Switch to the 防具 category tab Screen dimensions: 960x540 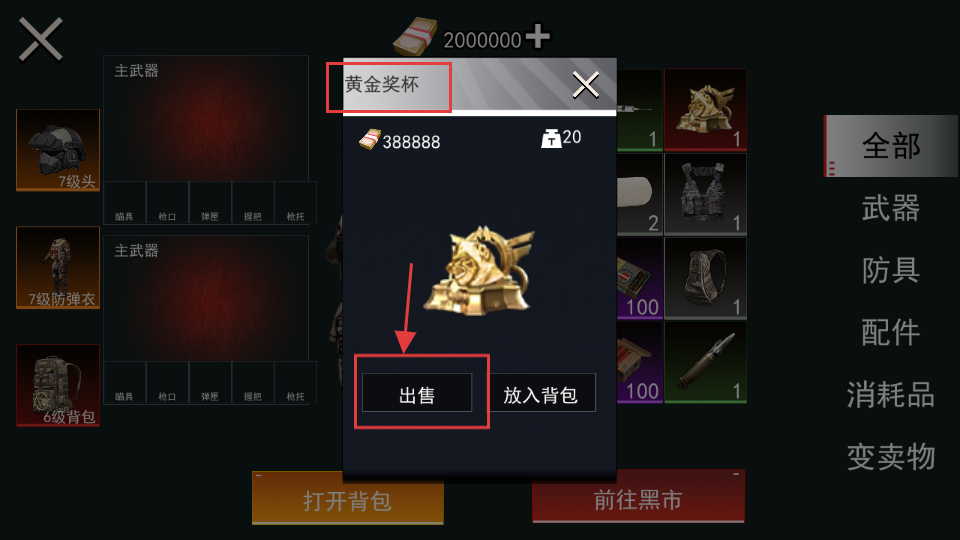891,270
